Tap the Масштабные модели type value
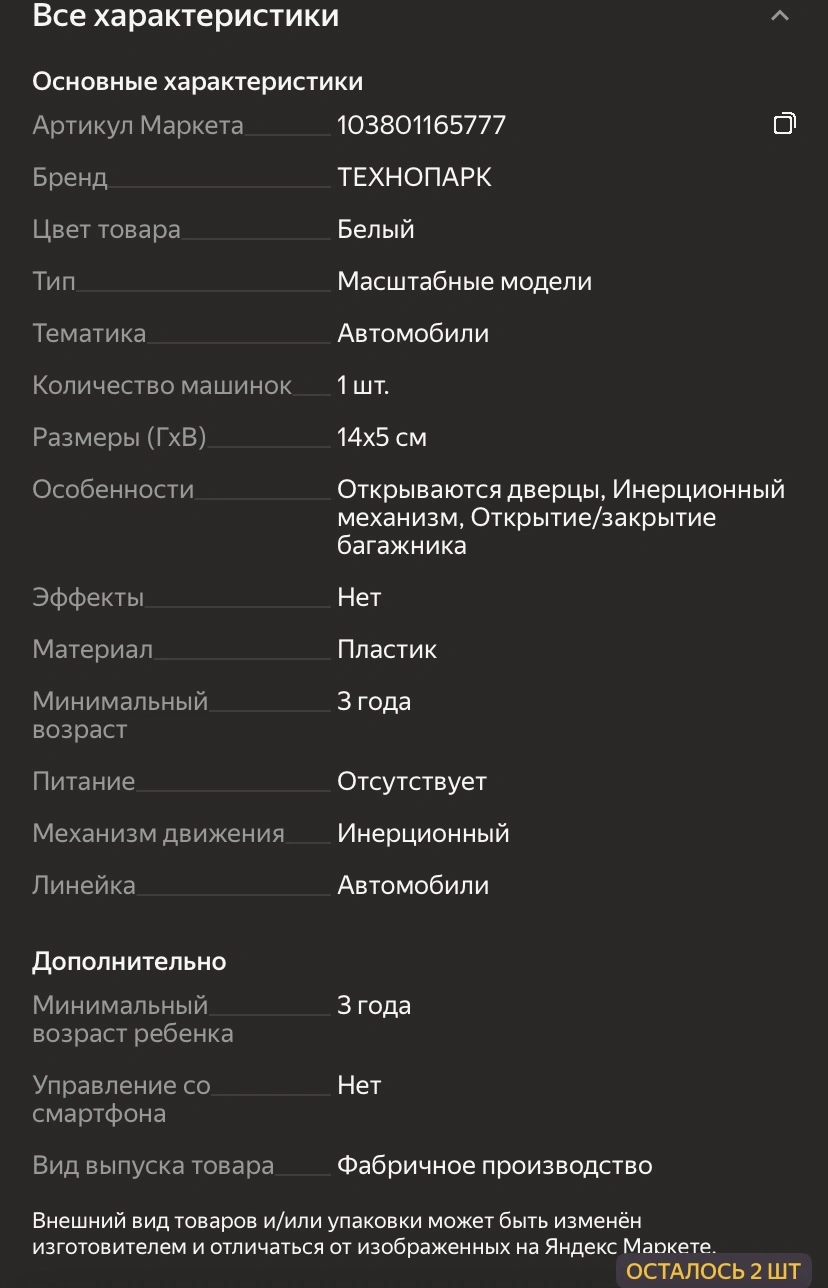 464,281
